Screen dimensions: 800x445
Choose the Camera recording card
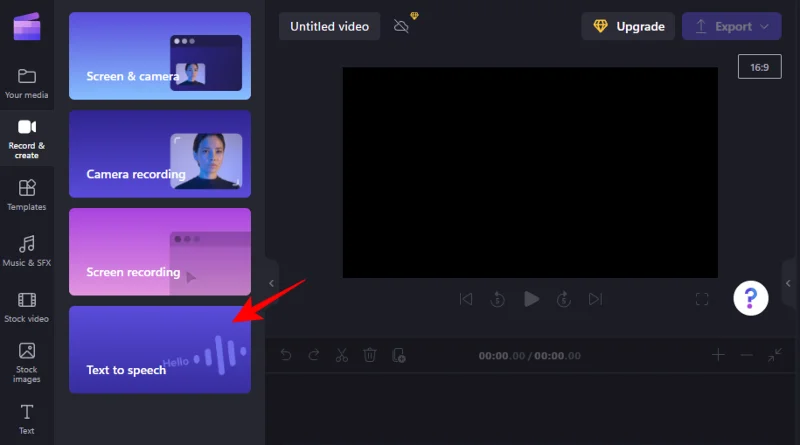(x=160, y=154)
